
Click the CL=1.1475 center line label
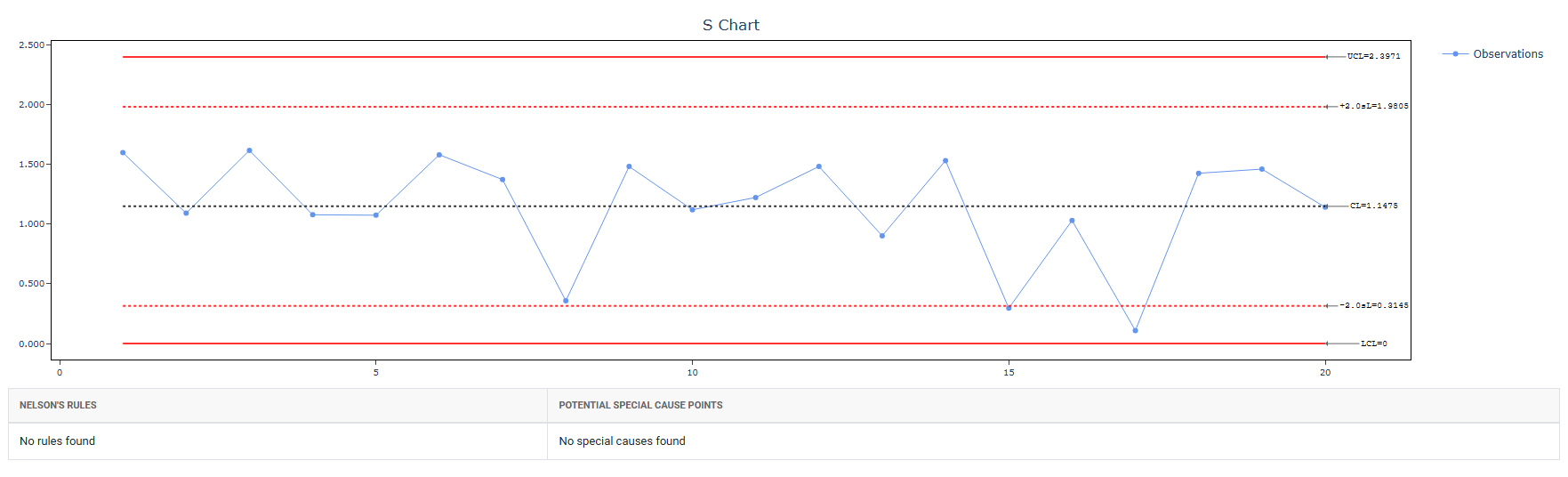click(x=1373, y=206)
